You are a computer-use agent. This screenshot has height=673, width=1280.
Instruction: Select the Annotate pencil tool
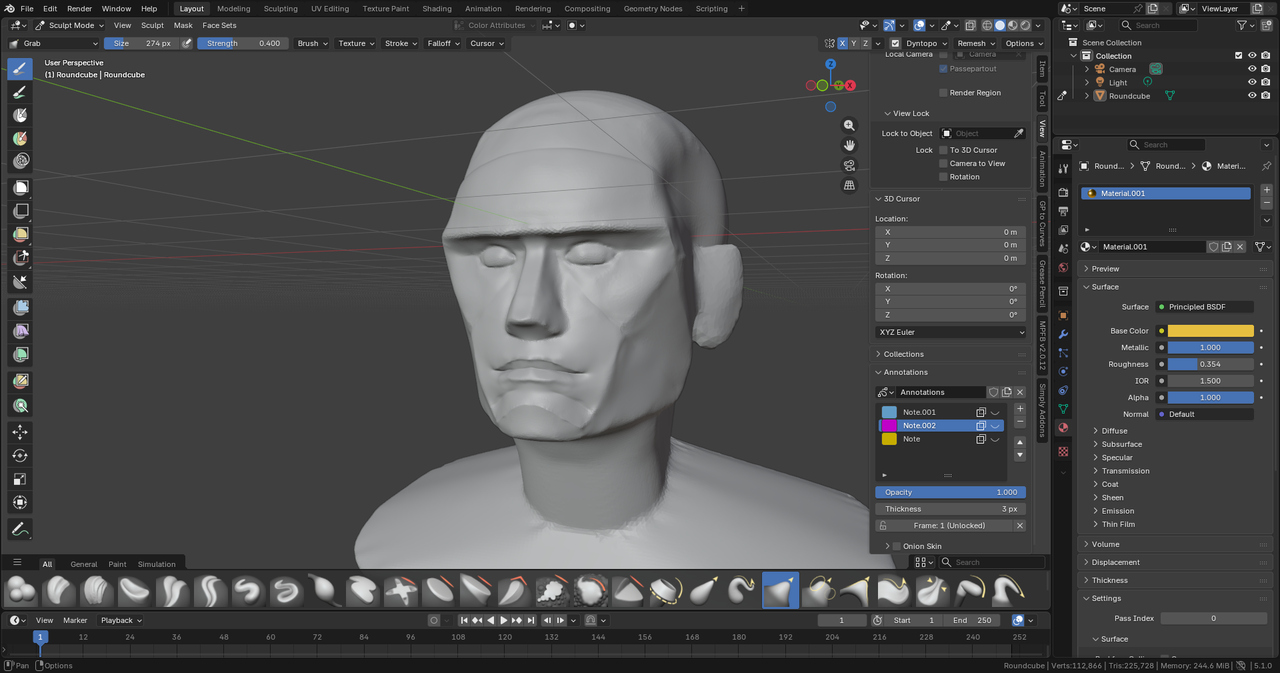[20, 529]
